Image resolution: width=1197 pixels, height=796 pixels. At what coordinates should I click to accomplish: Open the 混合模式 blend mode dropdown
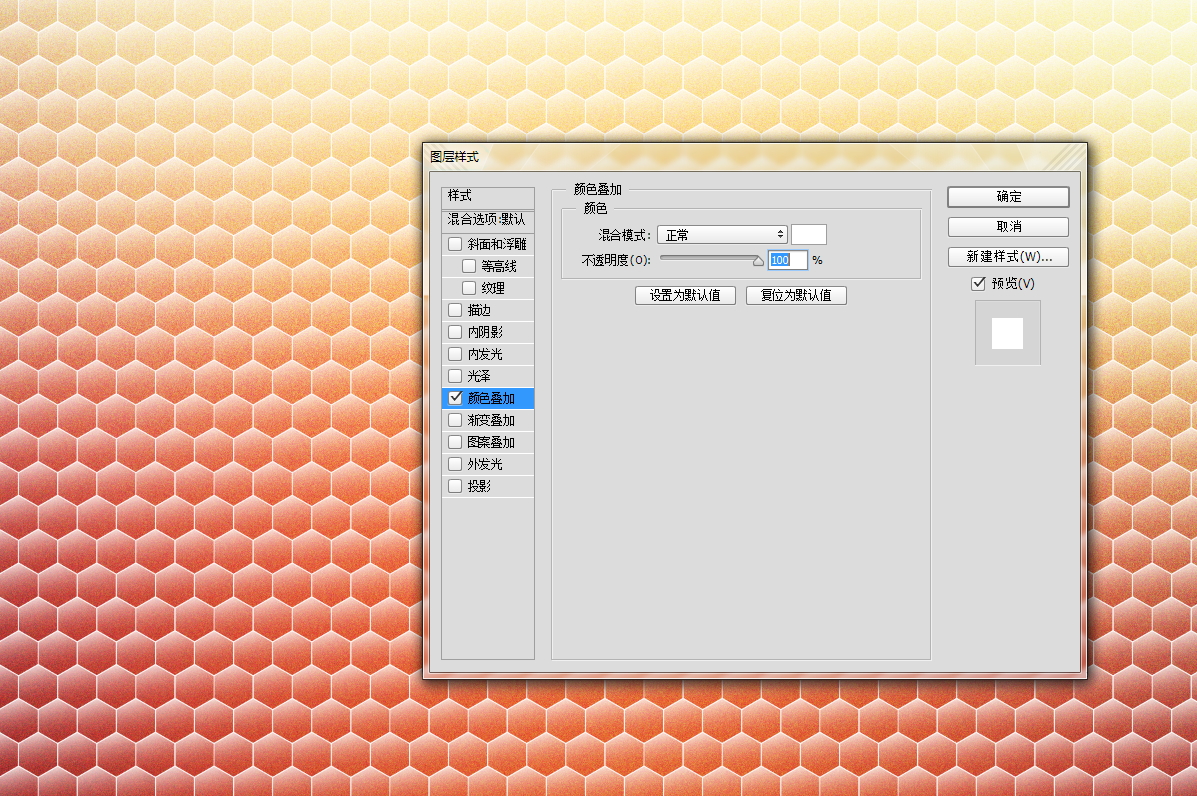click(721, 233)
